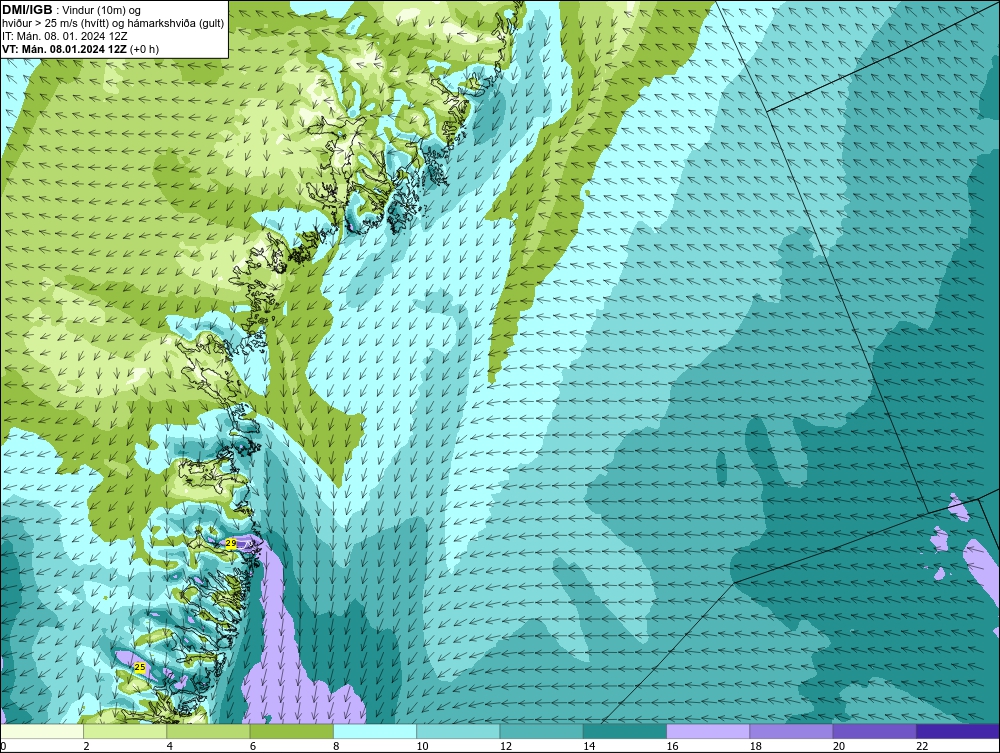Screen dimensions: 1000x753
Task: Click the 'DMI/IGB' title text
Action: pos(27,10)
